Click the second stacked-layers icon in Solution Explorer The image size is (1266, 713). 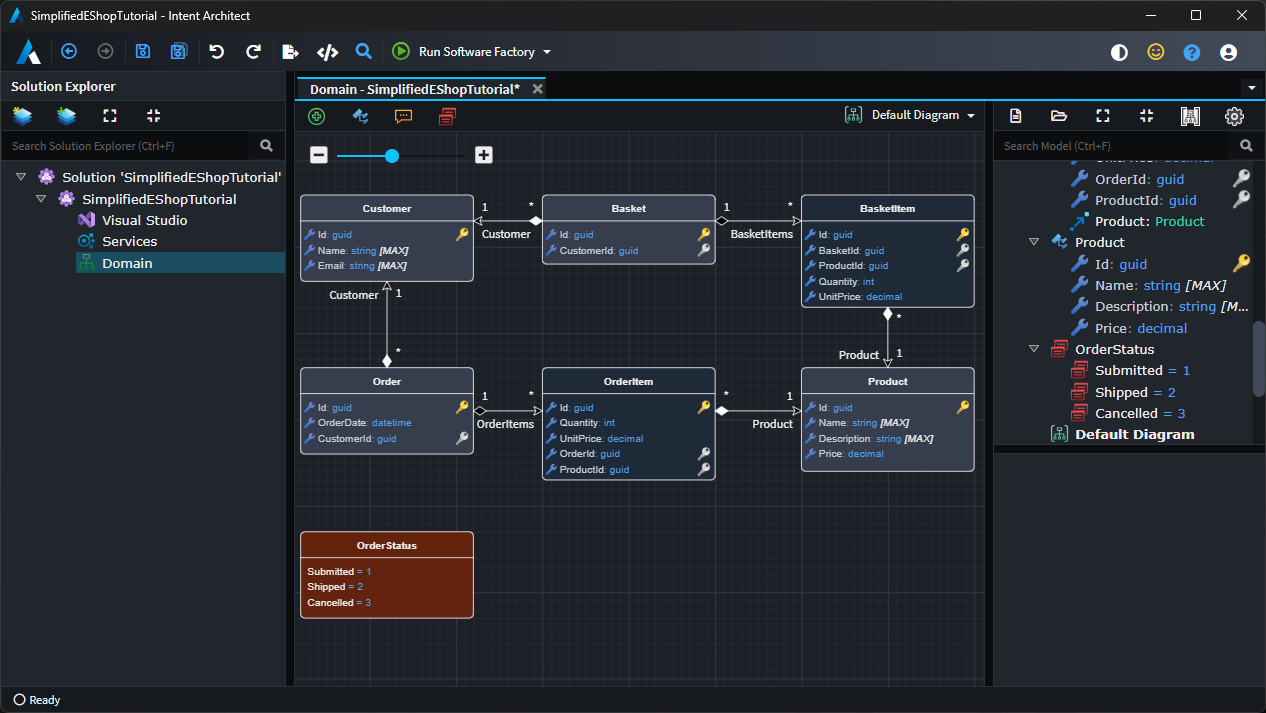click(x=66, y=116)
